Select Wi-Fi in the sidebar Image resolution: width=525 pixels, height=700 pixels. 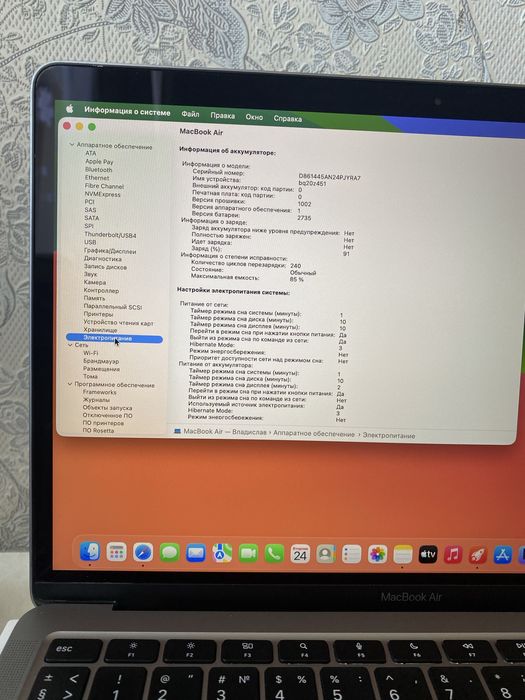[91, 353]
